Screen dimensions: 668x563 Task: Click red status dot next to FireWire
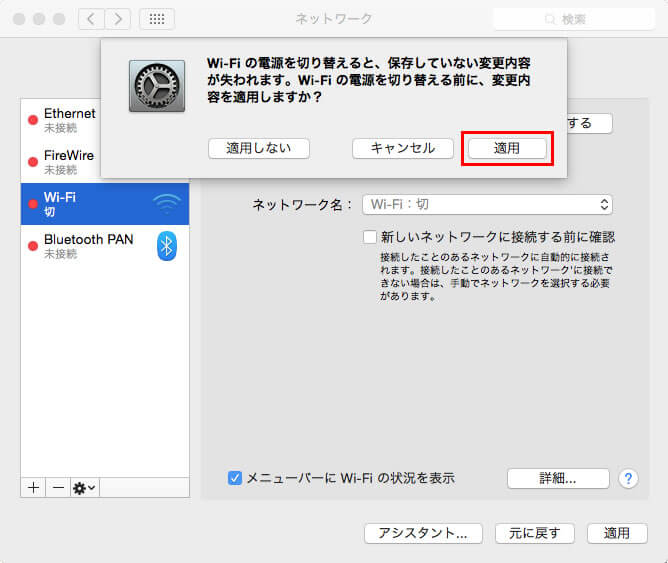click(x=33, y=162)
